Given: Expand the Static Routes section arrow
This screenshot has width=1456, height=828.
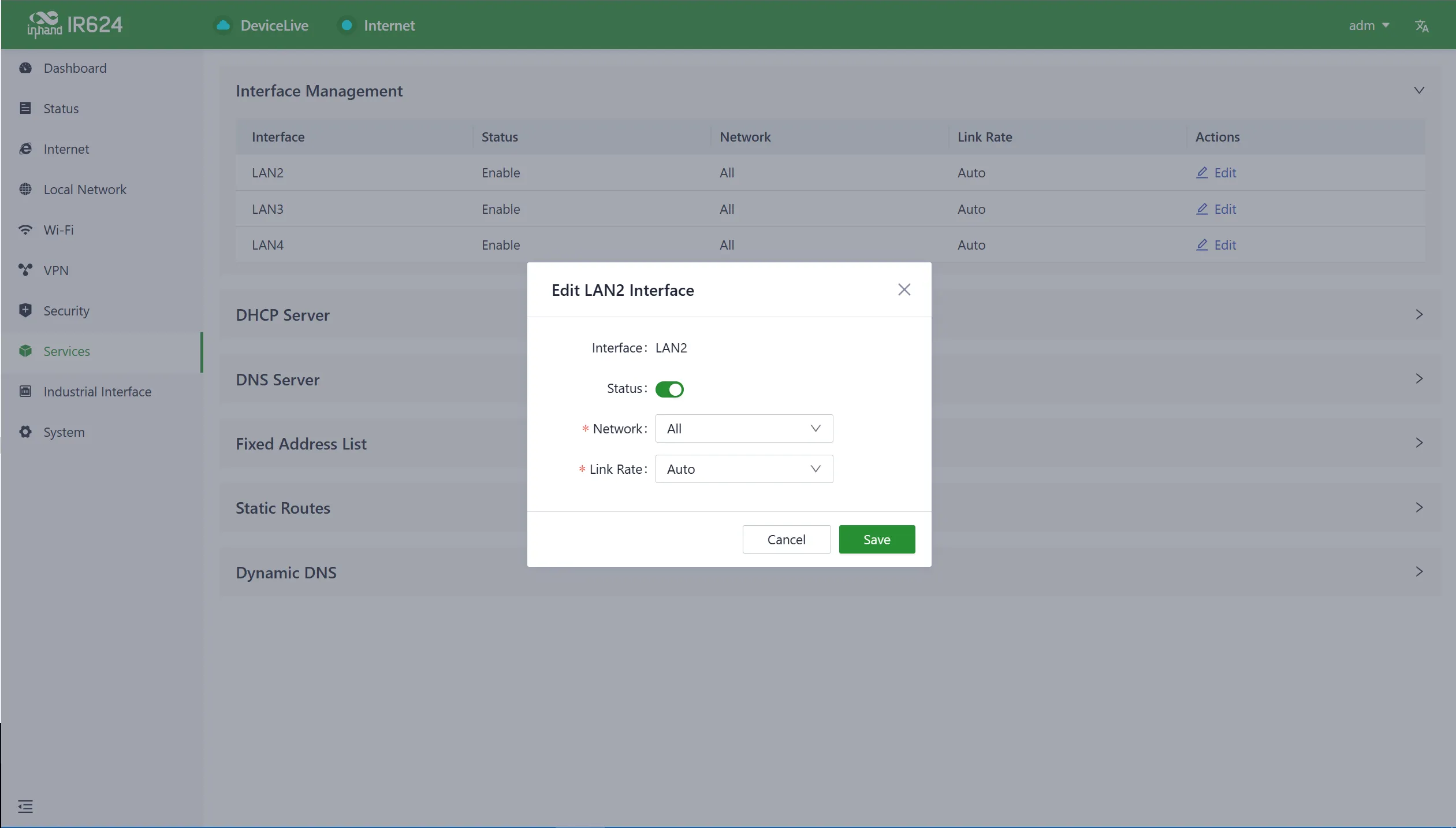Looking at the screenshot, I should 1419,507.
